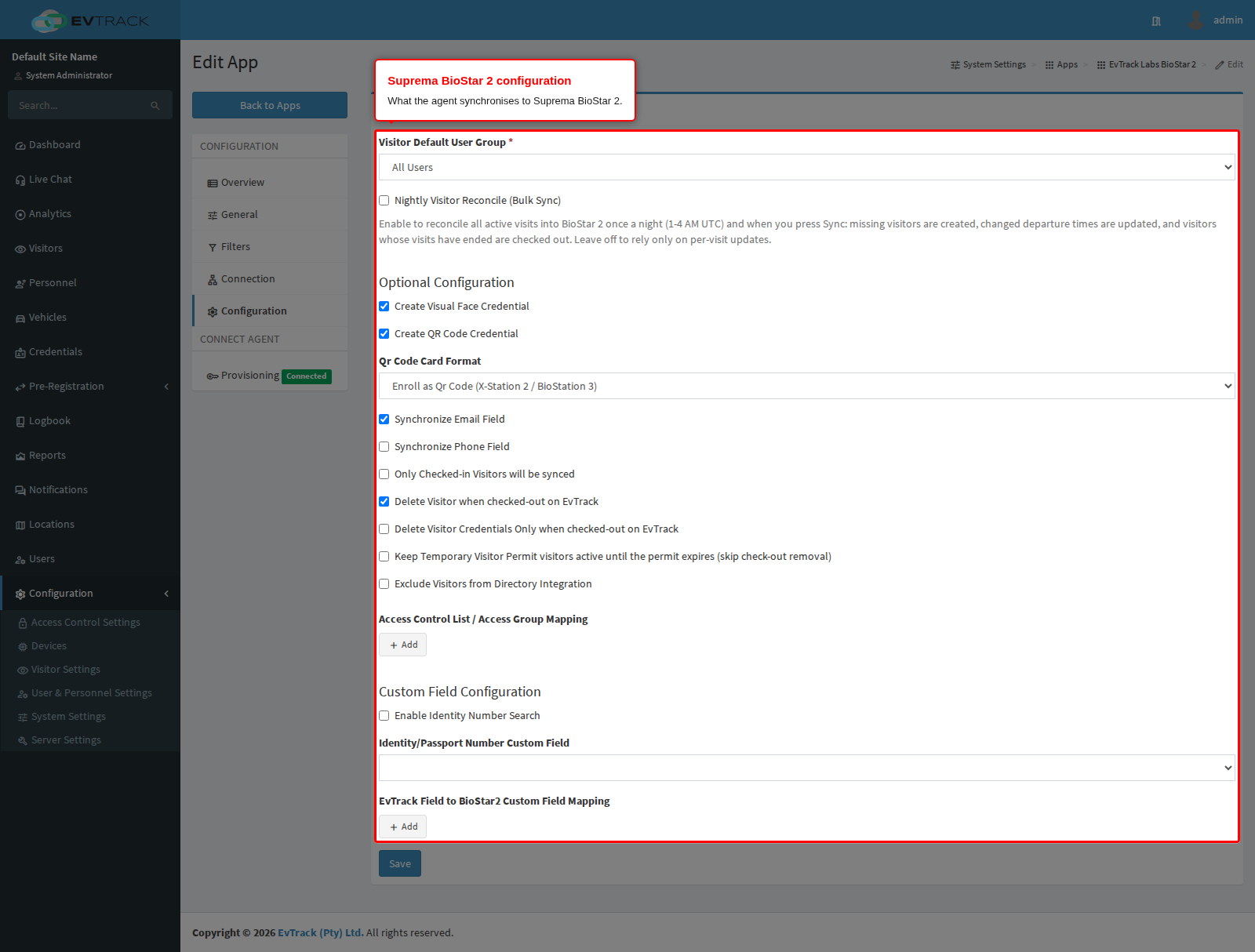Open the Filters configuration tab
This screenshot has width=1255, height=952.
point(270,247)
